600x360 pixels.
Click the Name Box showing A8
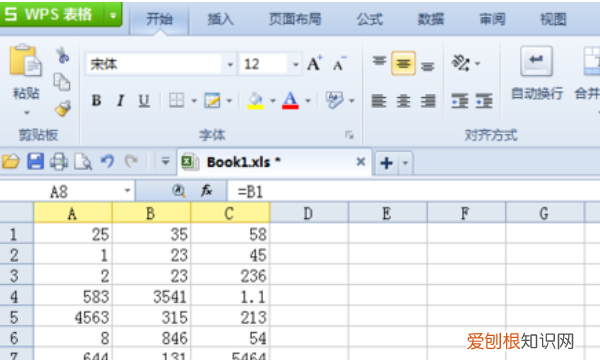pyautogui.click(x=60, y=191)
